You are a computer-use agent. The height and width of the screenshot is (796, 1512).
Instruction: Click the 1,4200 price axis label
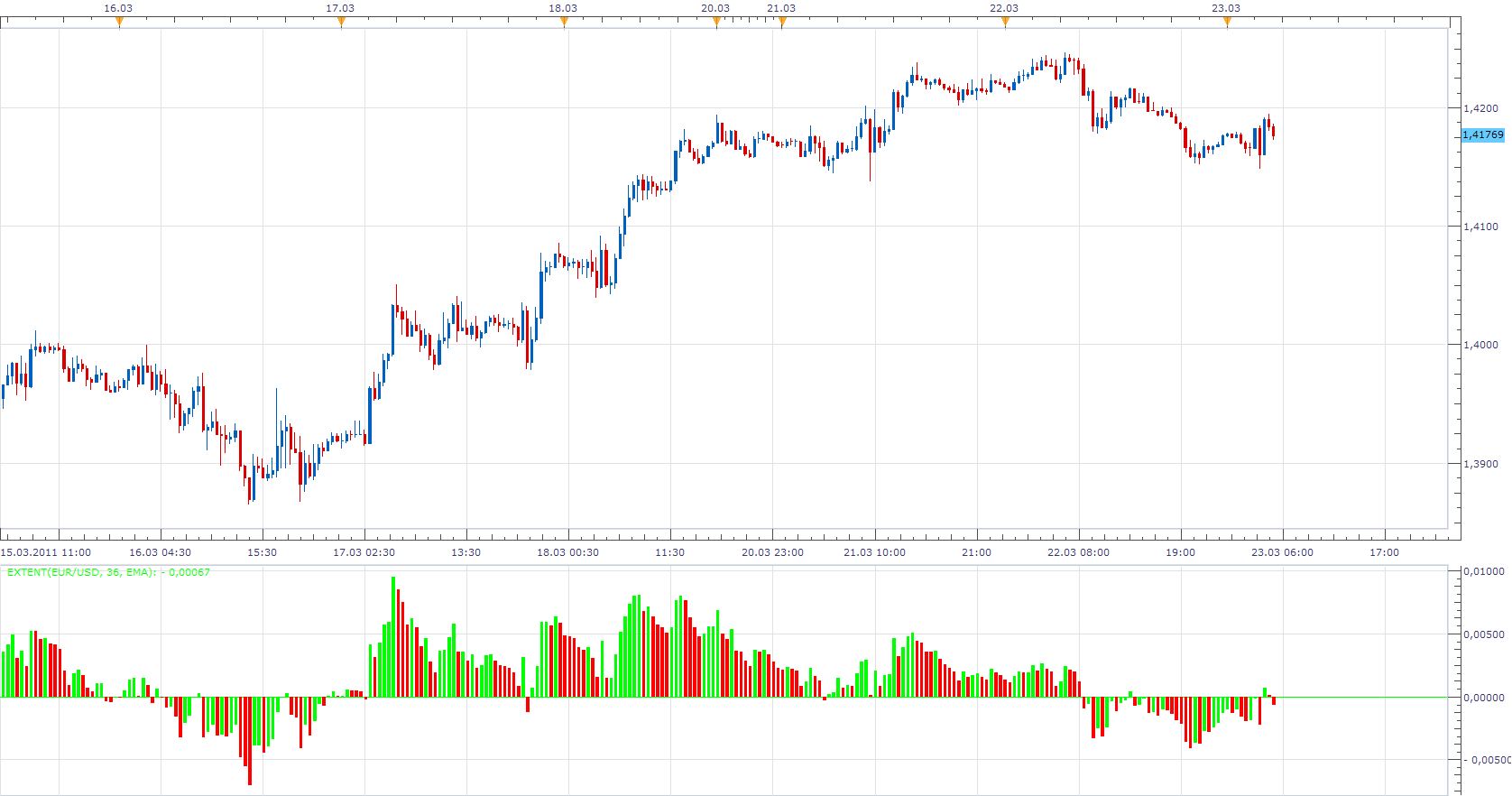pos(1480,108)
